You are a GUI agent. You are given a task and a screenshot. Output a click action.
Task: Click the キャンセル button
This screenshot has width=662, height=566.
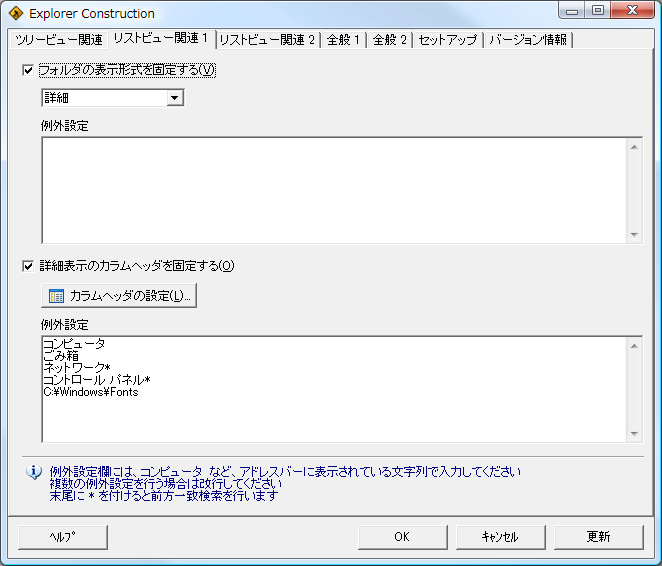pyautogui.click(x=500, y=537)
